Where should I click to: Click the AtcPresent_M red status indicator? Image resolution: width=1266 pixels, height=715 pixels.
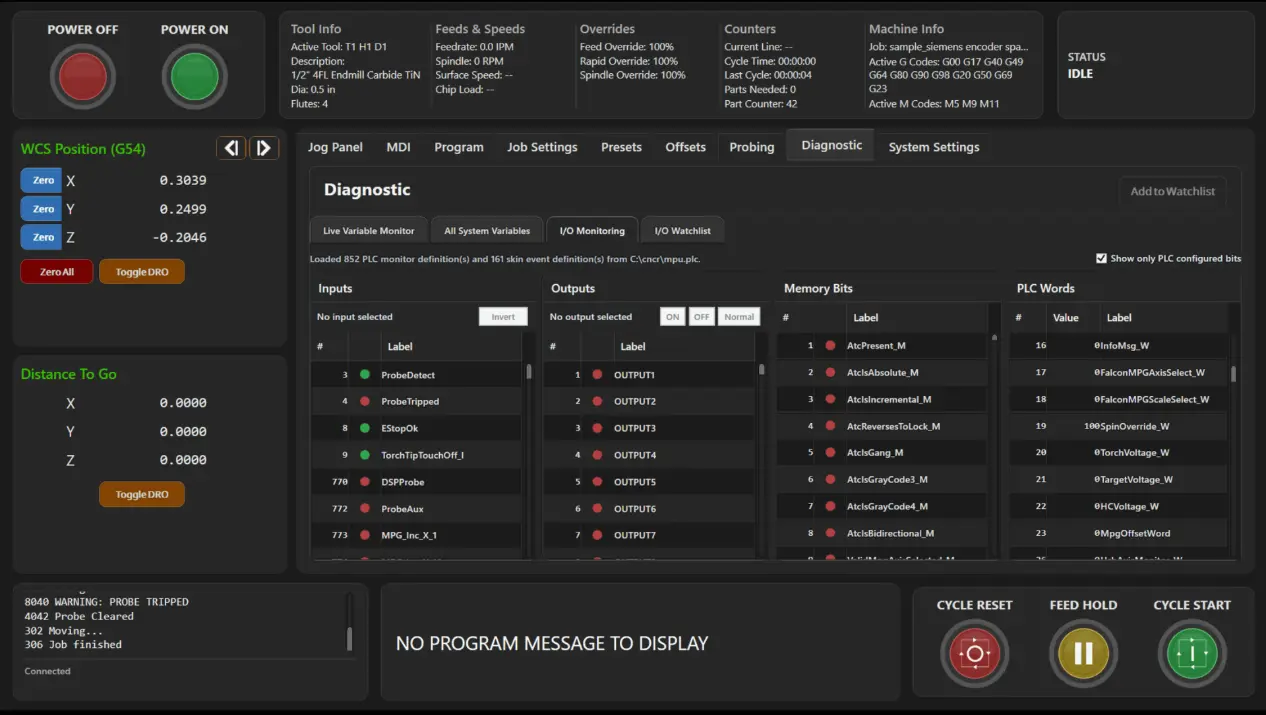point(830,345)
